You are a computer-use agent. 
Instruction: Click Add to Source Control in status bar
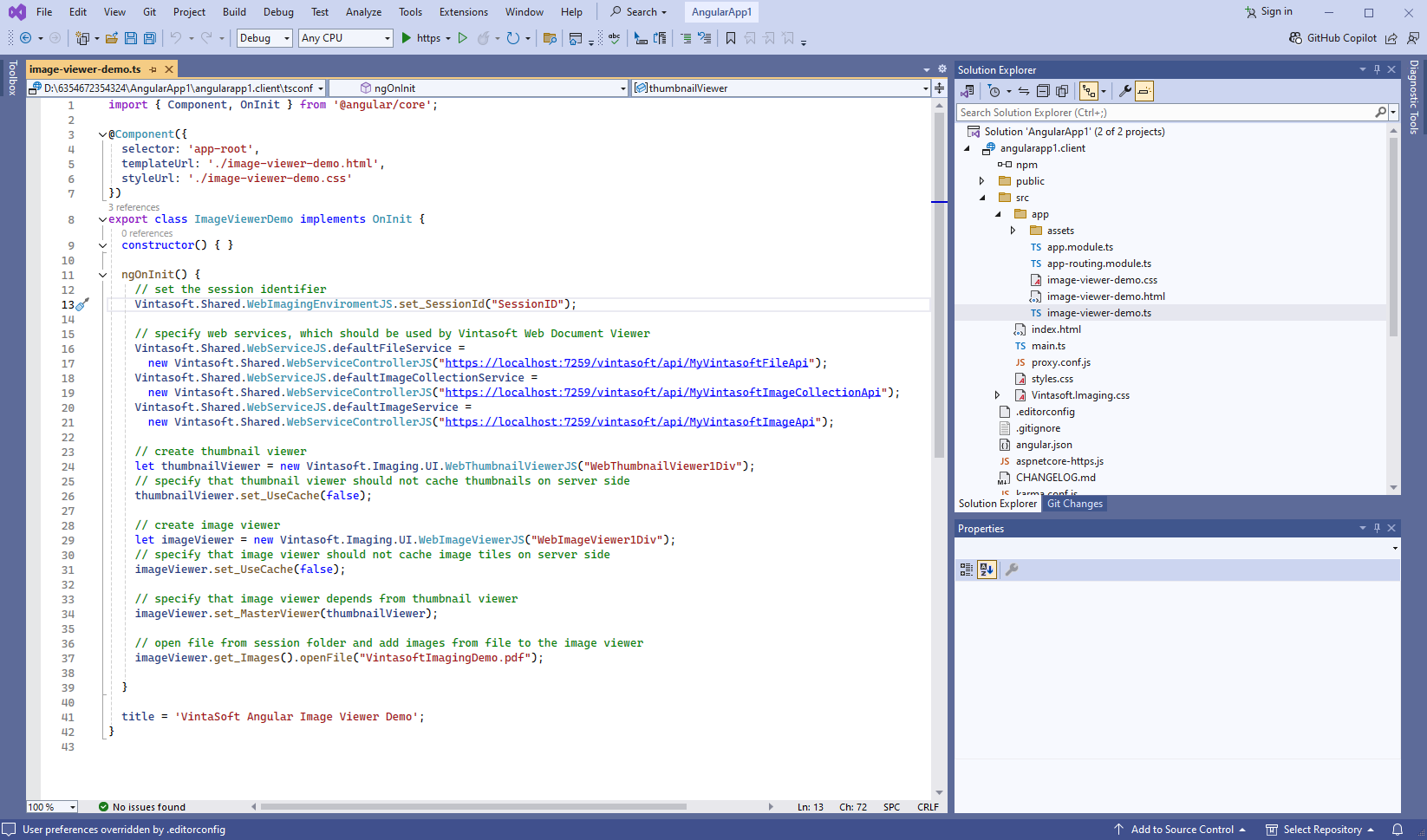click(x=1181, y=830)
